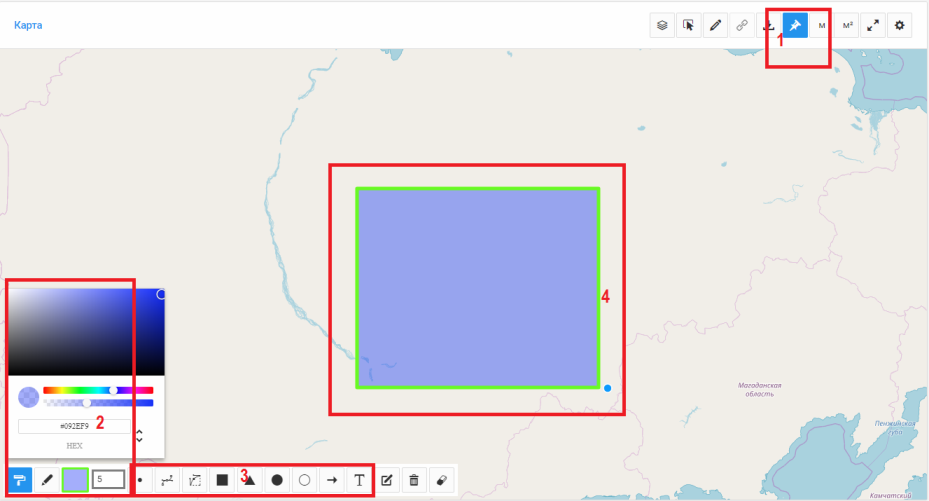Select the text T tool
The width and height of the screenshot is (929, 501).
coord(359,480)
